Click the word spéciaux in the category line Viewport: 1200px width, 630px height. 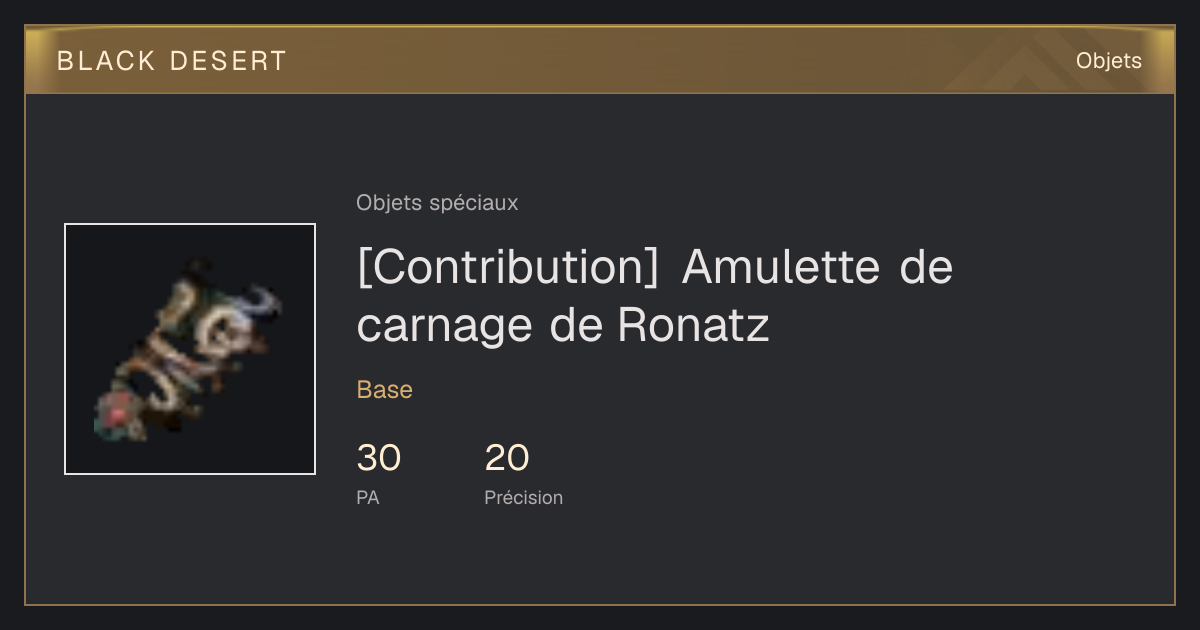pos(474,204)
